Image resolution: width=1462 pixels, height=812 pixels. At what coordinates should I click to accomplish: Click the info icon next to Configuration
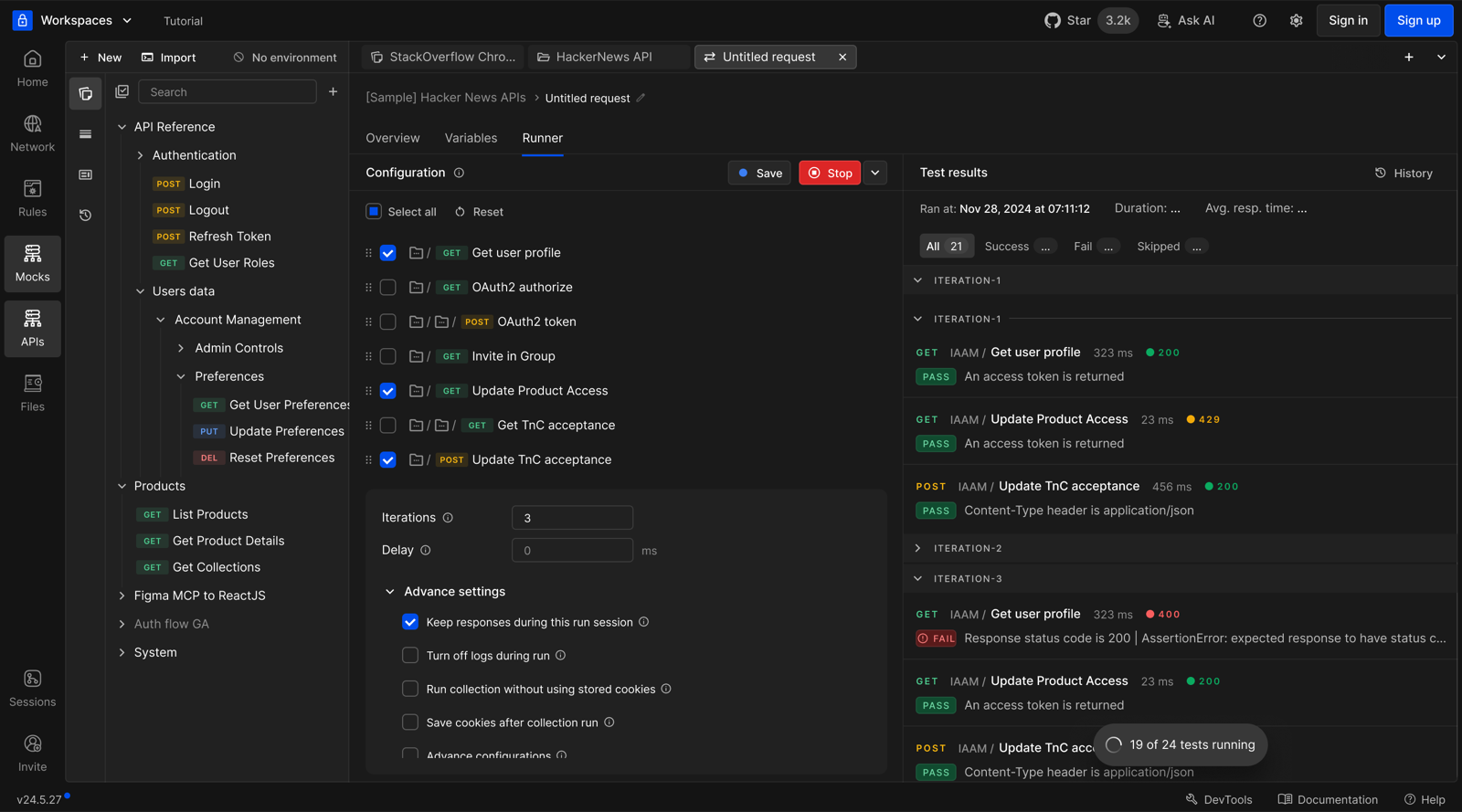point(459,173)
